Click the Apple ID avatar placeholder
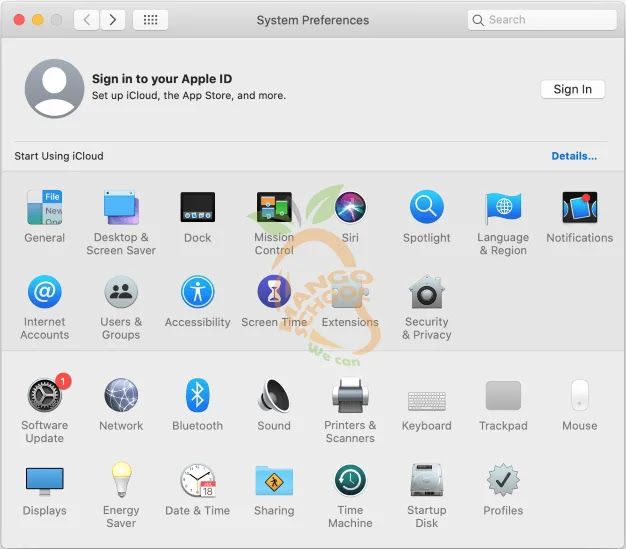Viewport: 626px width, 549px height. point(54,89)
